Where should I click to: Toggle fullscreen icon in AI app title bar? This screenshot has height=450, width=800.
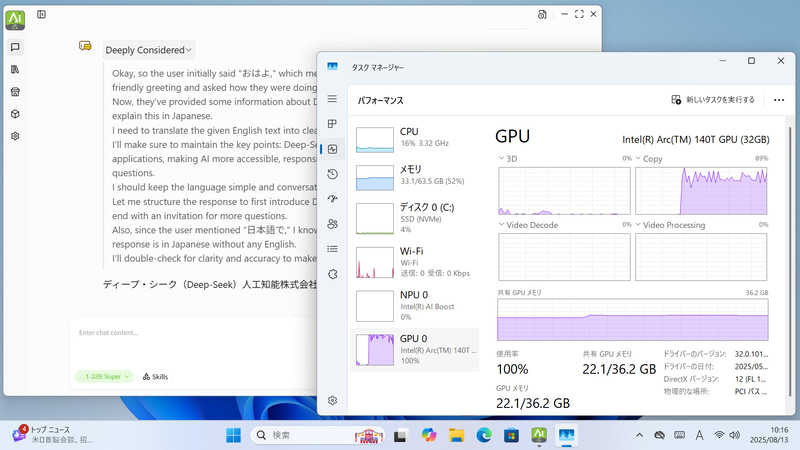tap(579, 14)
